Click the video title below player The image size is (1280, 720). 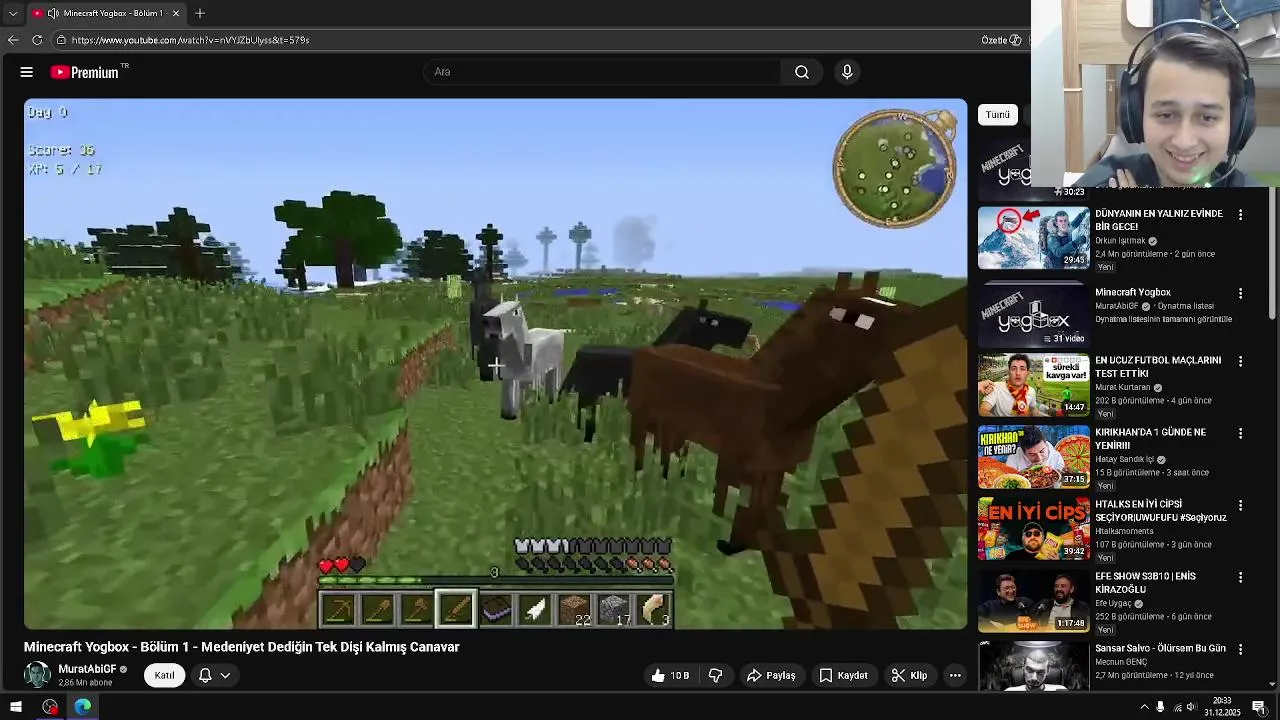click(242, 647)
